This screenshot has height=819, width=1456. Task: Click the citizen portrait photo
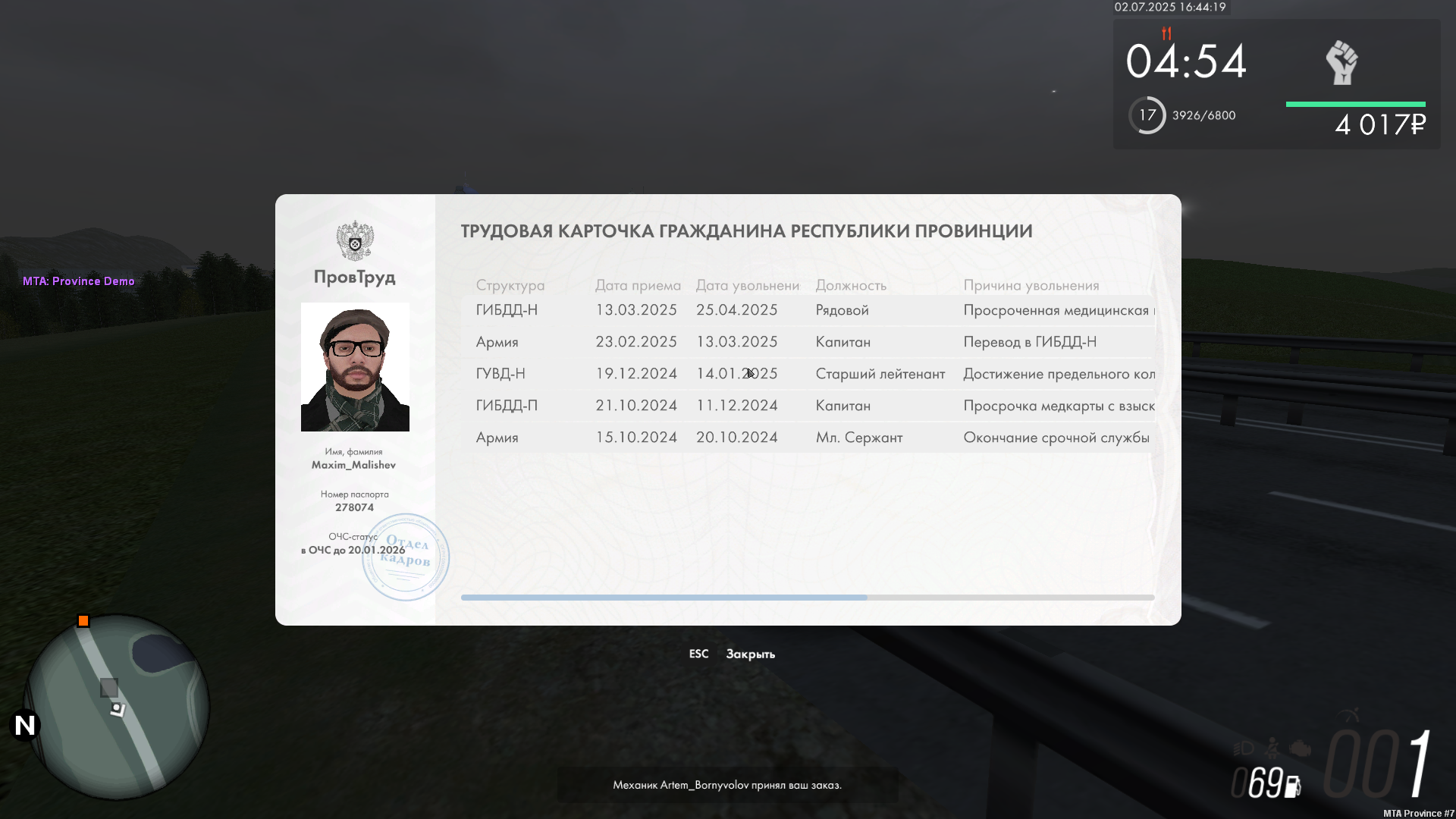click(355, 367)
